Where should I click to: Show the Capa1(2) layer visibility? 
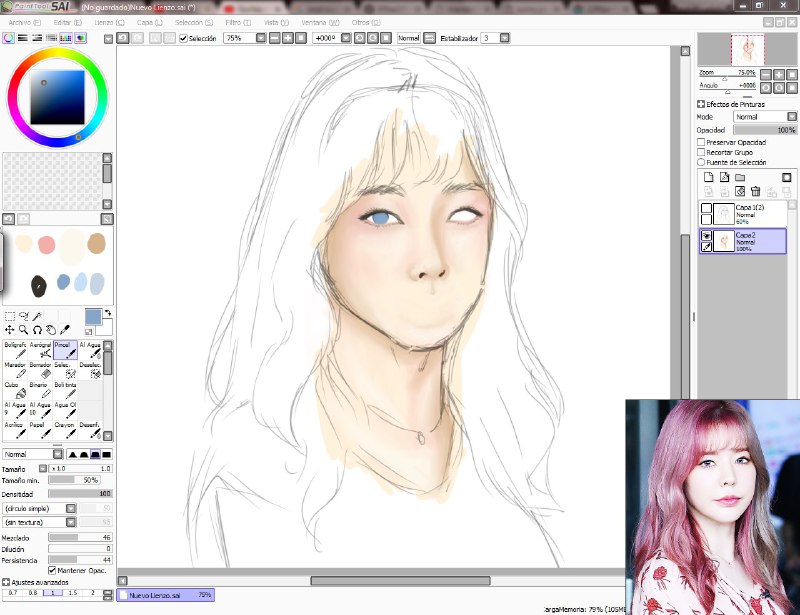706,208
